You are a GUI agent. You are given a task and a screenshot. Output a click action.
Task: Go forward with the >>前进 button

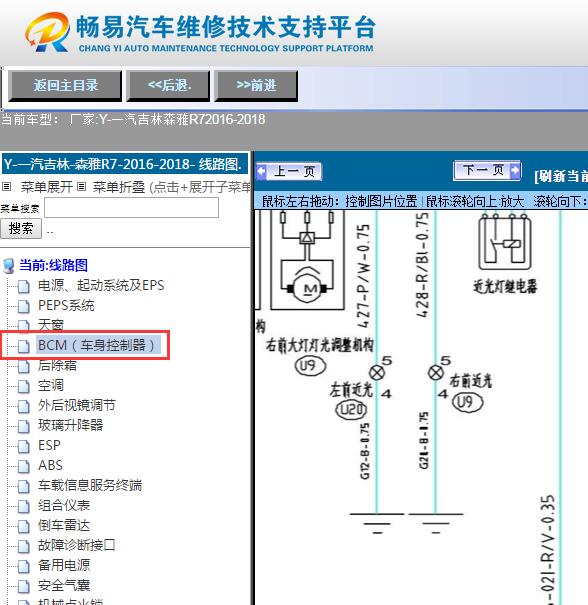(x=256, y=86)
